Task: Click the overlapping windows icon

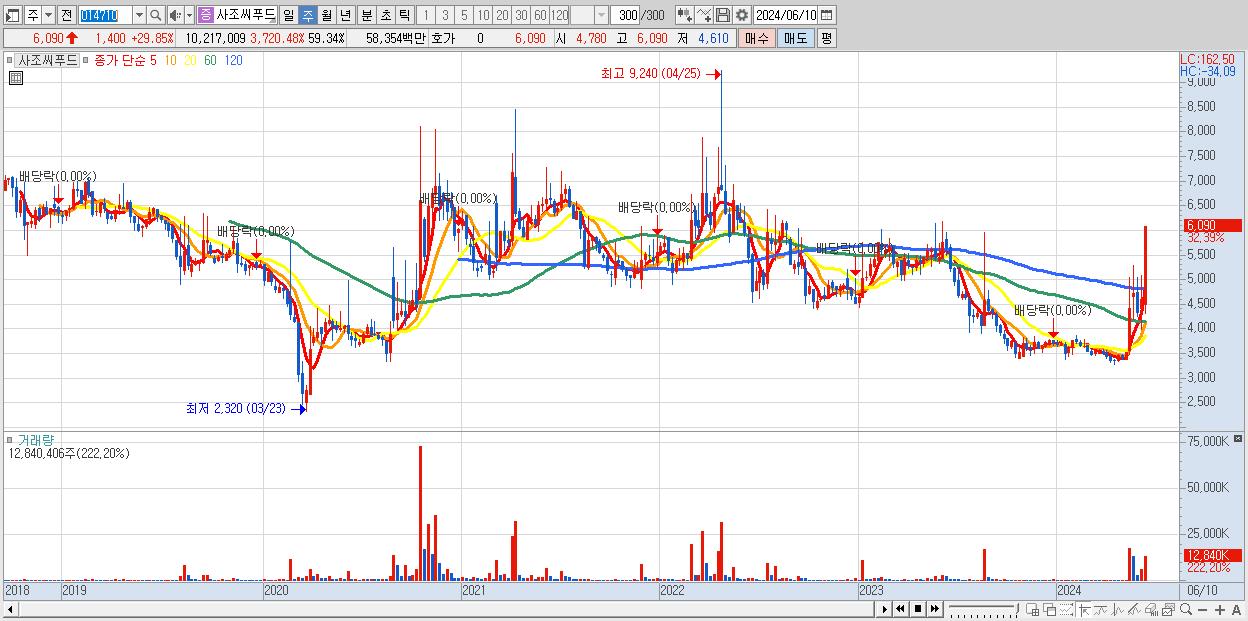Action: (1050, 610)
